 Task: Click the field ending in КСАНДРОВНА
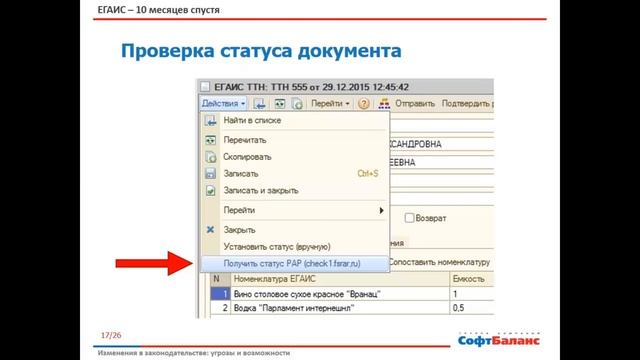442,144
